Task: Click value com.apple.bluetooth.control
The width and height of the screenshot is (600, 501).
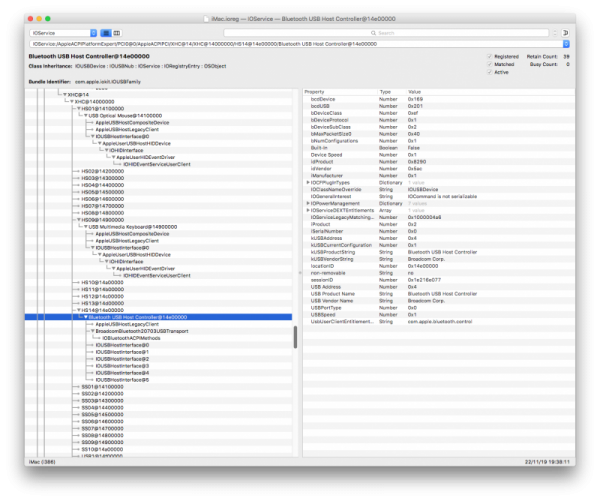Action: [440, 321]
